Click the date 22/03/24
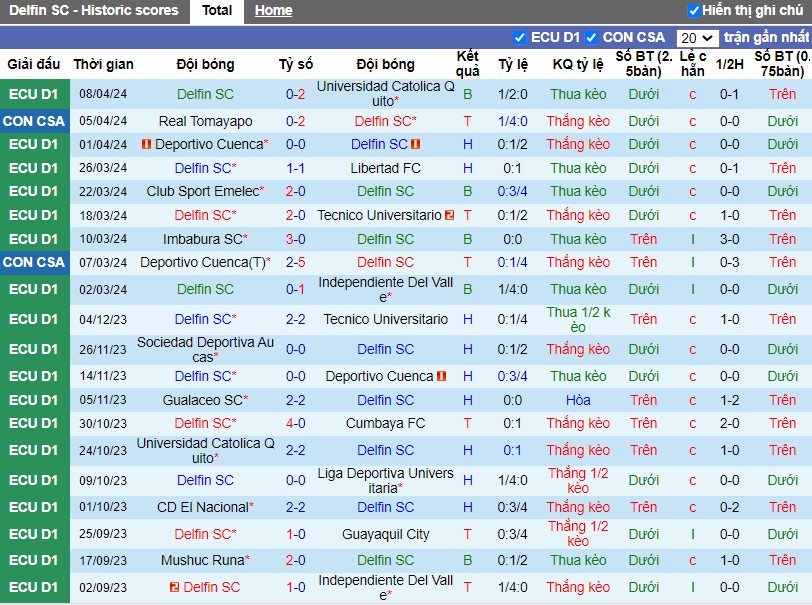Image resolution: width=812 pixels, height=605 pixels. tap(103, 192)
